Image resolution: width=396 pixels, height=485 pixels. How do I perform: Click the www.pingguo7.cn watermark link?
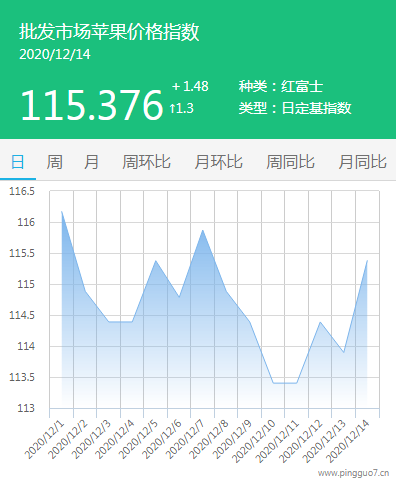click(x=353, y=473)
